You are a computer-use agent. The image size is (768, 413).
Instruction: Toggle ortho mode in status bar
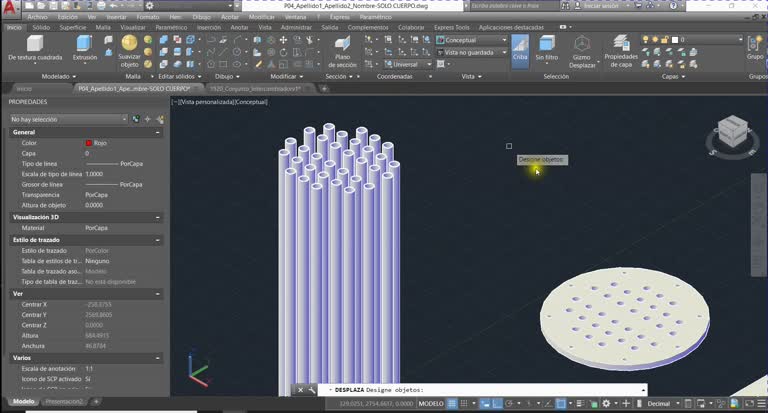[x=497, y=404]
